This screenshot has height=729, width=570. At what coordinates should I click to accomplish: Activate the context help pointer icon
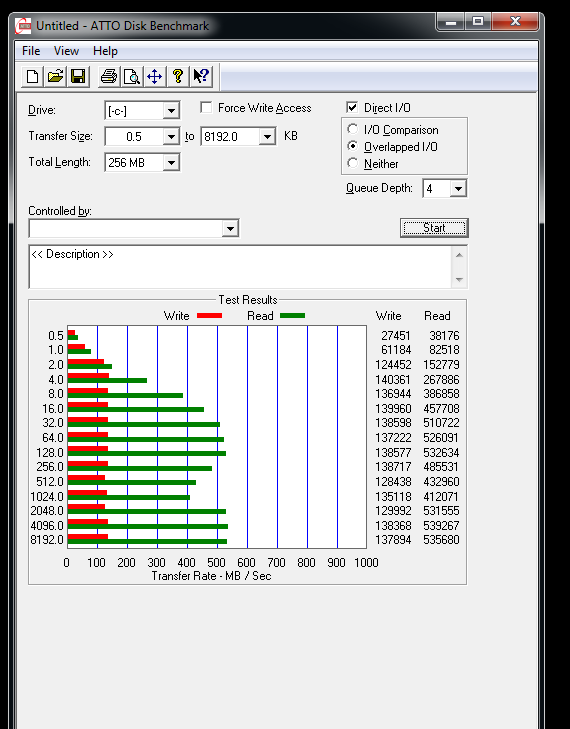pyautogui.click(x=201, y=76)
